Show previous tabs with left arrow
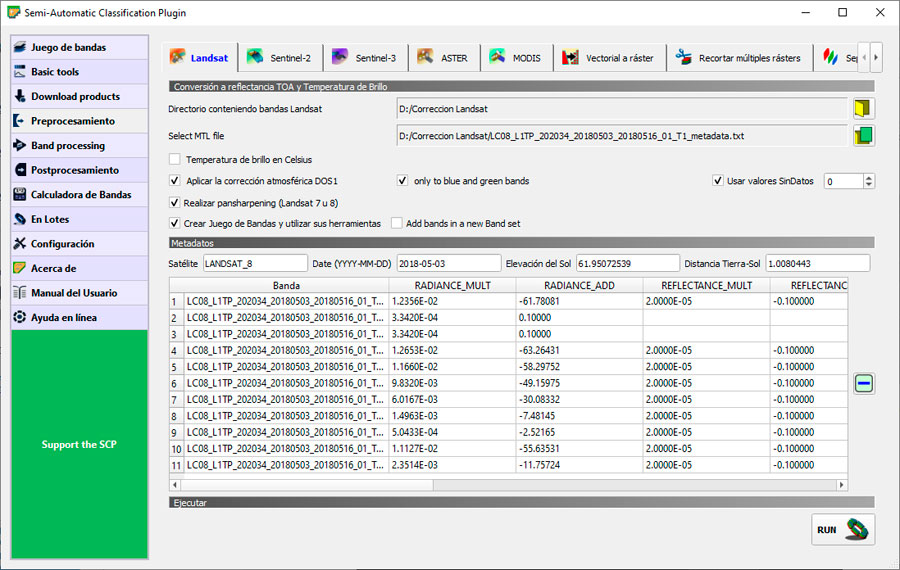The height and width of the screenshot is (570, 900). tap(864, 57)
